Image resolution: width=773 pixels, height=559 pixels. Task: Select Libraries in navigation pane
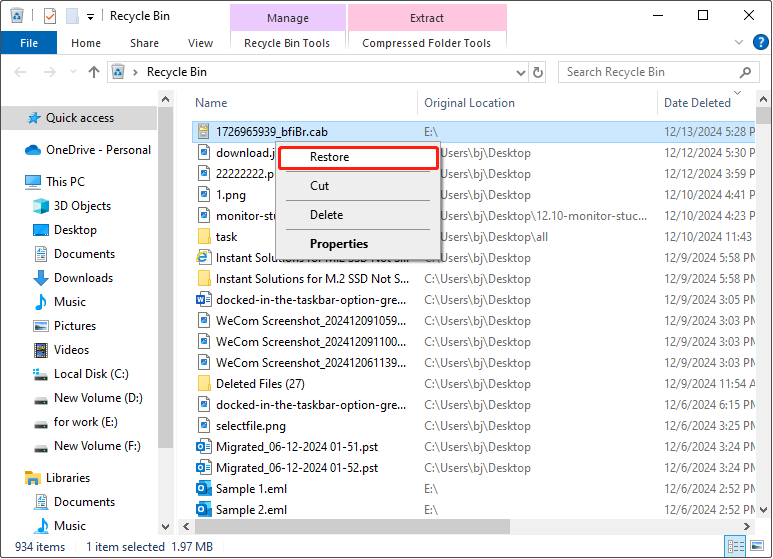(x=68, y=478)
